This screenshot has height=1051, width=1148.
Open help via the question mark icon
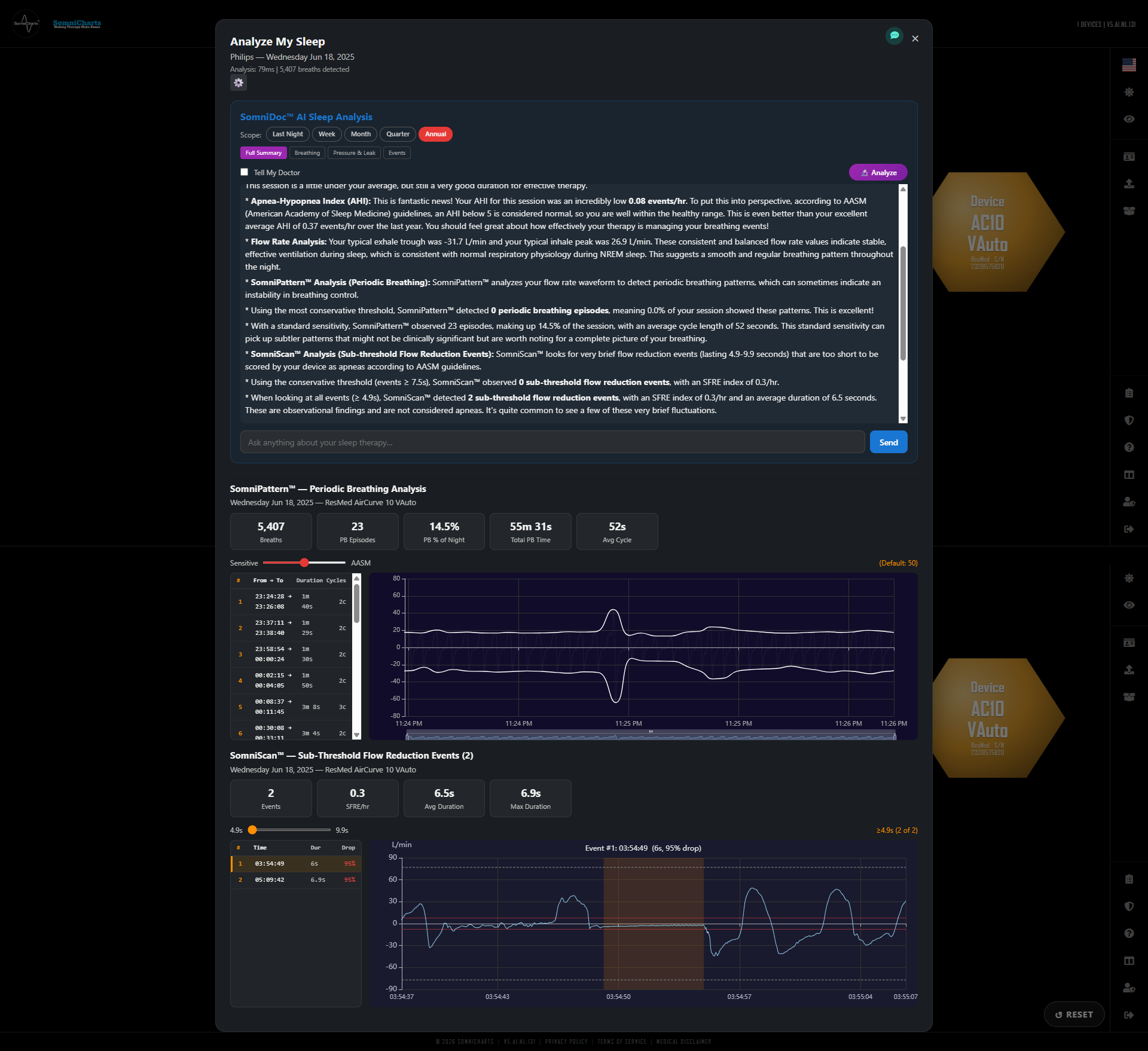tap(1129, 447)
